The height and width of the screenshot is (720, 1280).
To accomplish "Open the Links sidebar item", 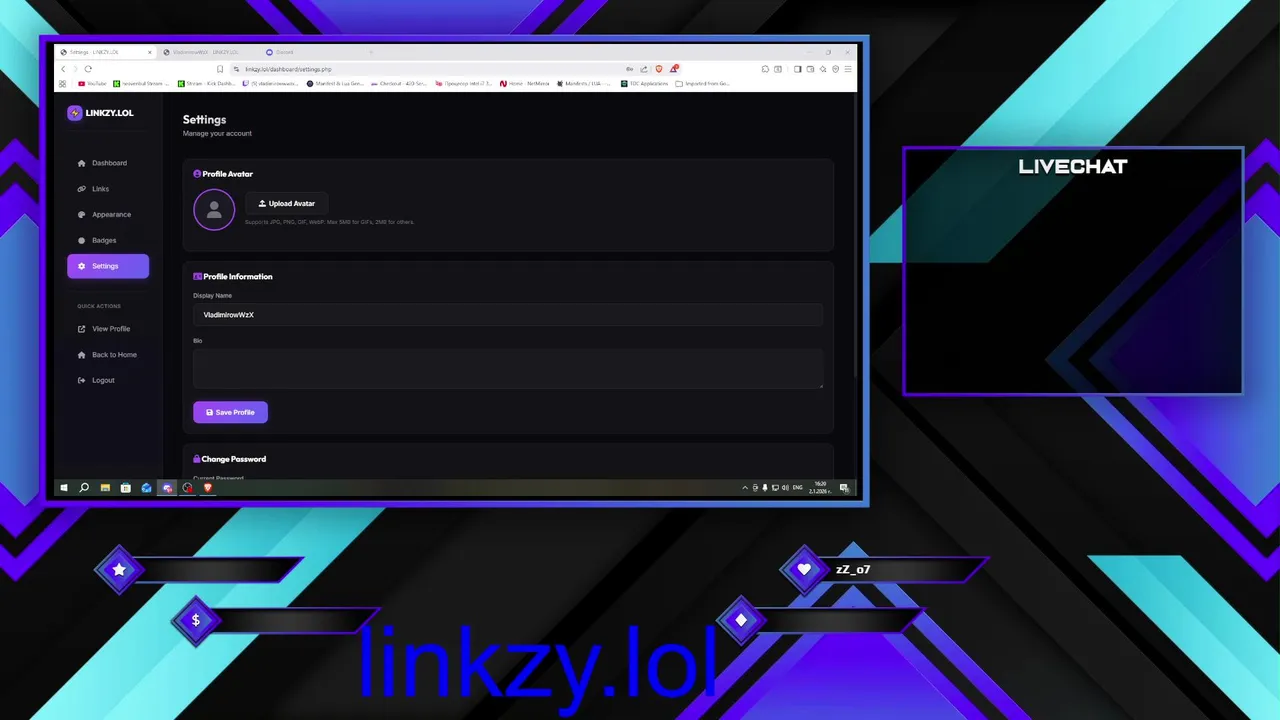I will [x=108, y=189].
